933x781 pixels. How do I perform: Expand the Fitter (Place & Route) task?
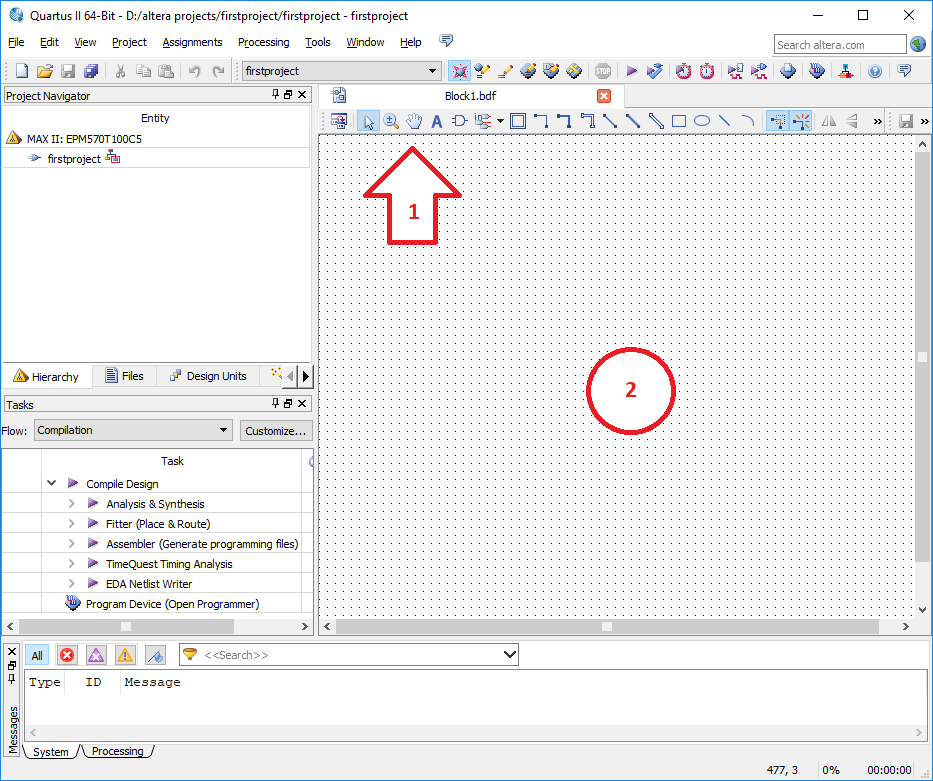click(71, 523)
